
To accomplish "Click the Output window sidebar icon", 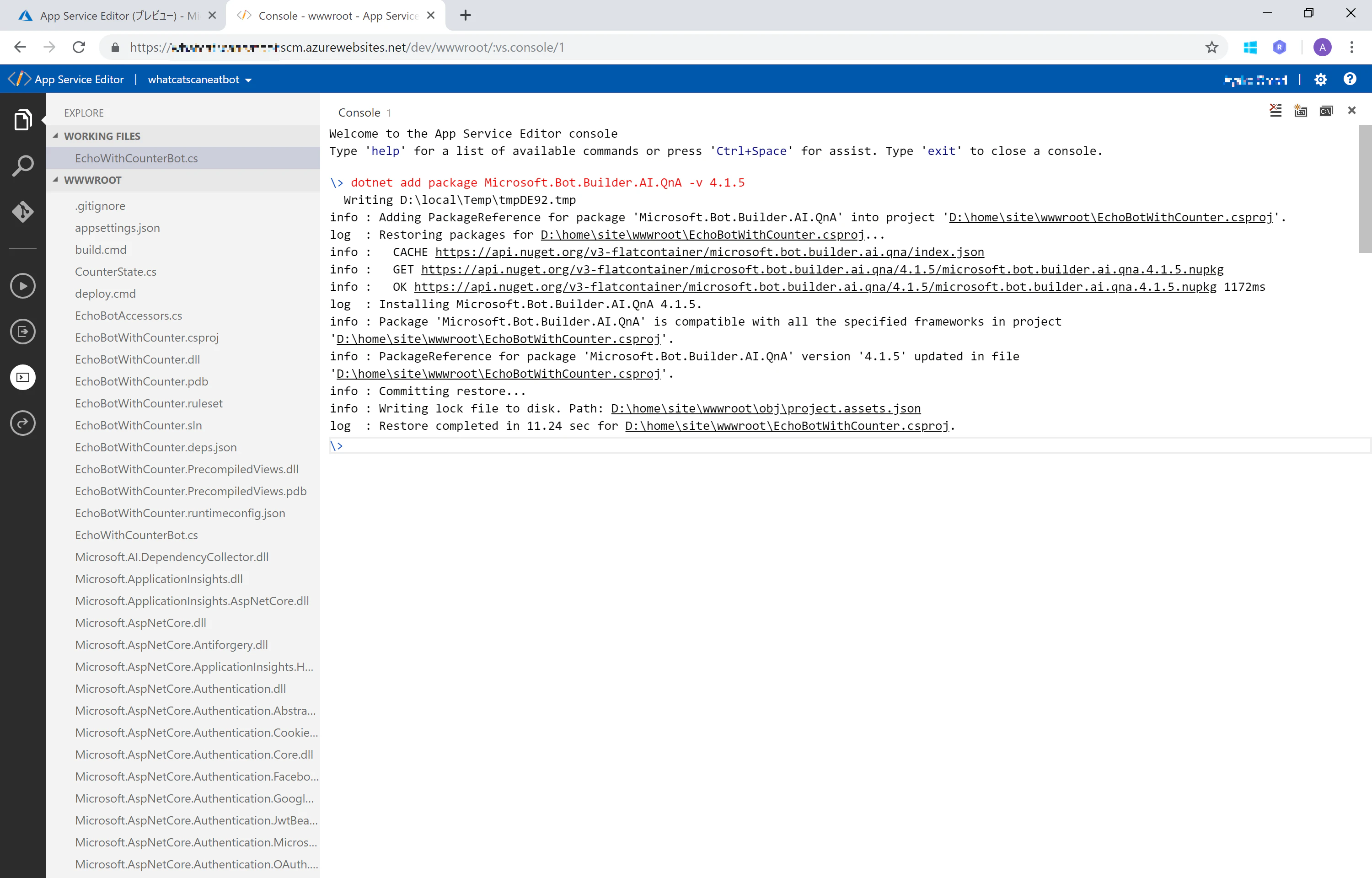I will (23, 331).
